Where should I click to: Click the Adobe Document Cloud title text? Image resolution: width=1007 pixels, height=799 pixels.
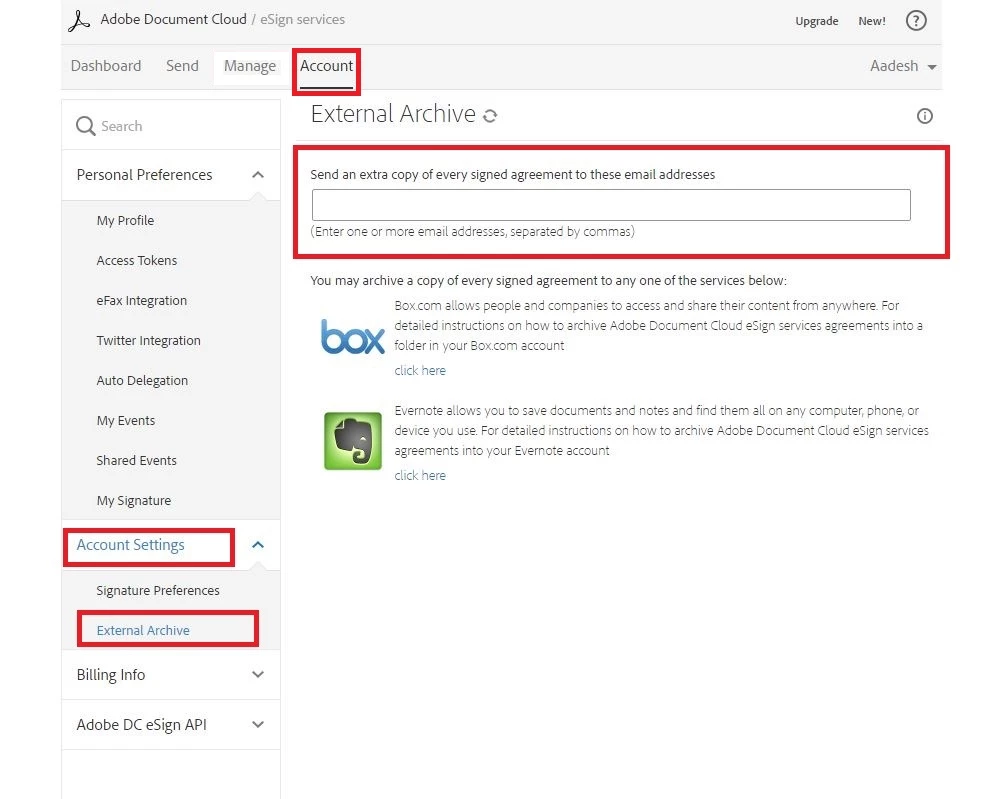pos(173,19)
